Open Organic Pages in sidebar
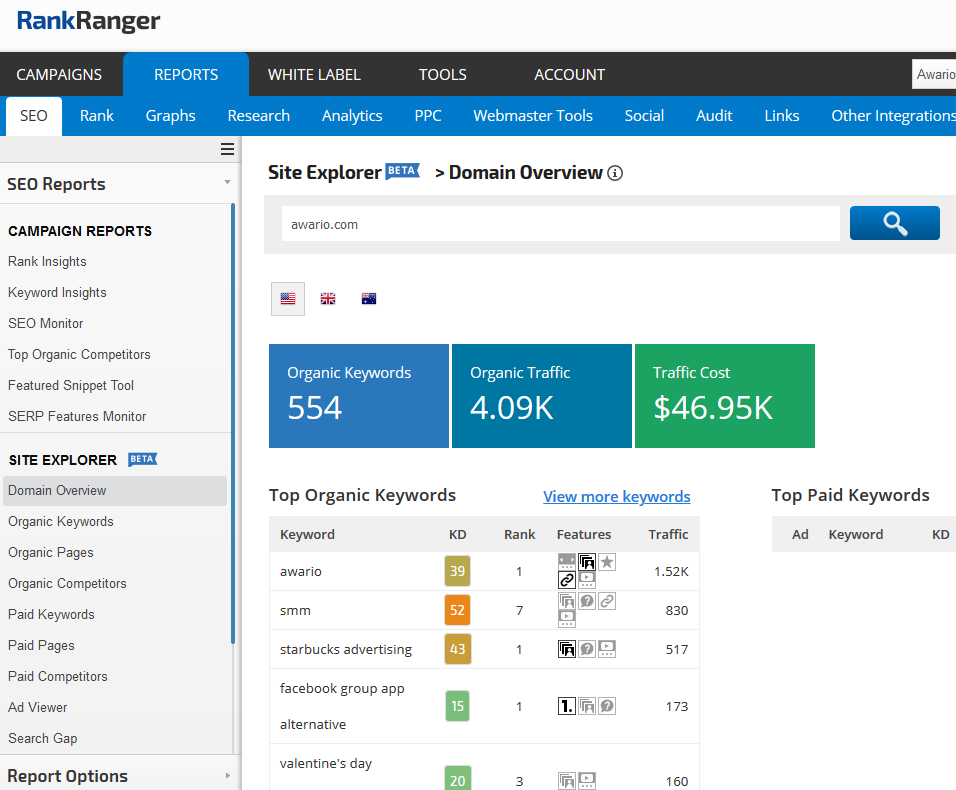This screenshot has height=790, width=956. [x=51, y=553]
